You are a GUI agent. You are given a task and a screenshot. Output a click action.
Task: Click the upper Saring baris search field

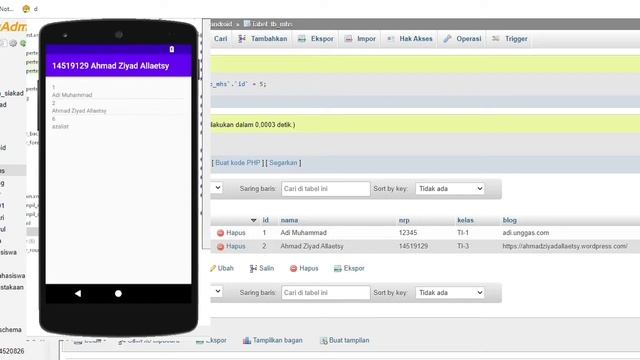click(x=325, y=189)
